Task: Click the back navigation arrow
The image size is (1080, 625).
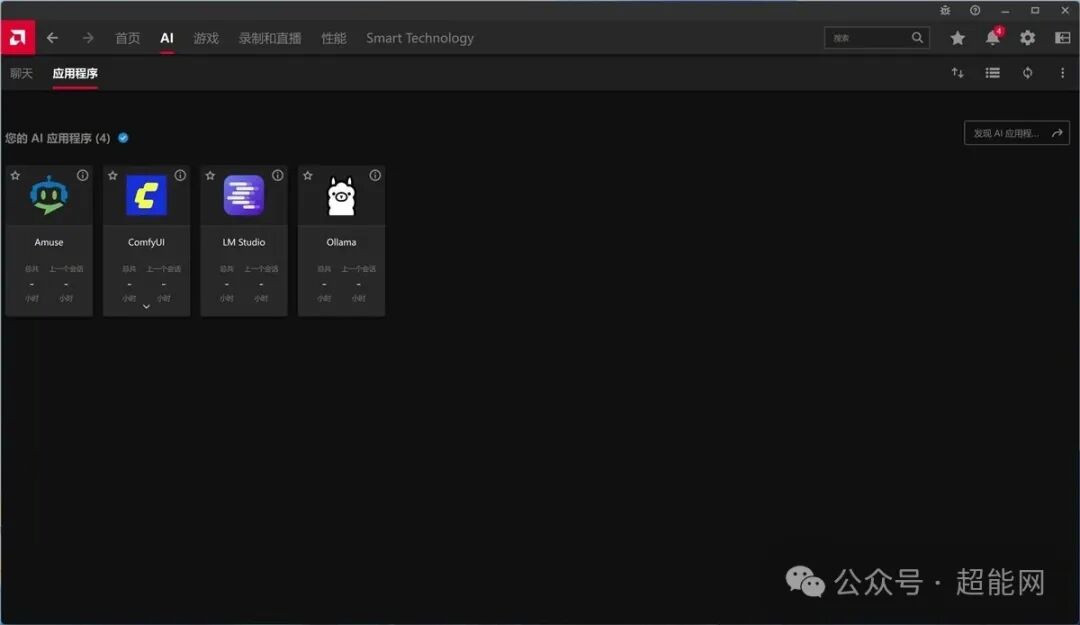Action: point(52,38)
